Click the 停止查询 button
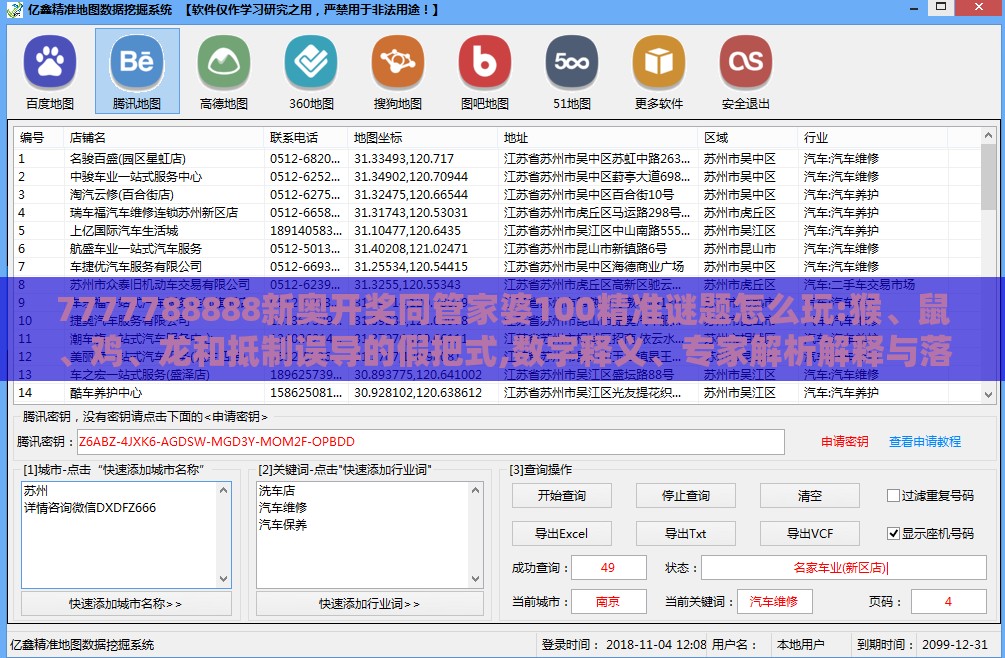 pos(685,496)
